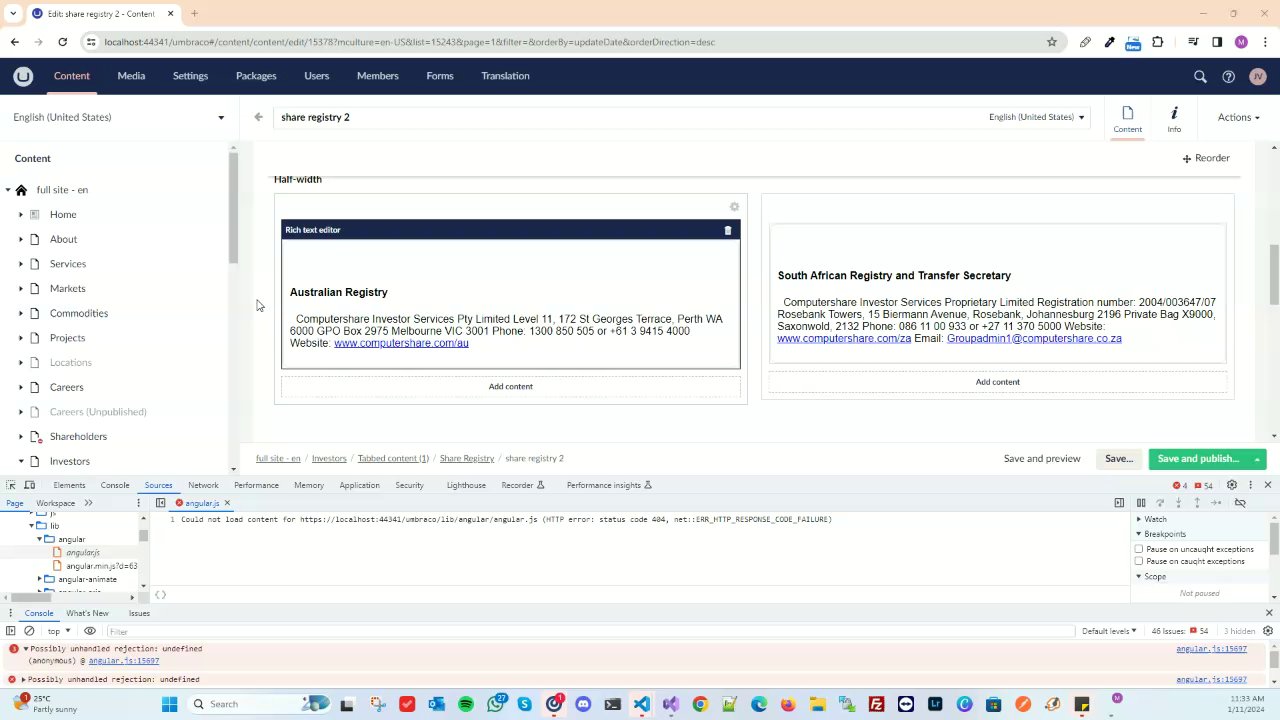Viewport: 1280px width, 720px height.
Task: Deactivate breakpoints icon in debugger toolbar
Action: [x=1240, y=503]
